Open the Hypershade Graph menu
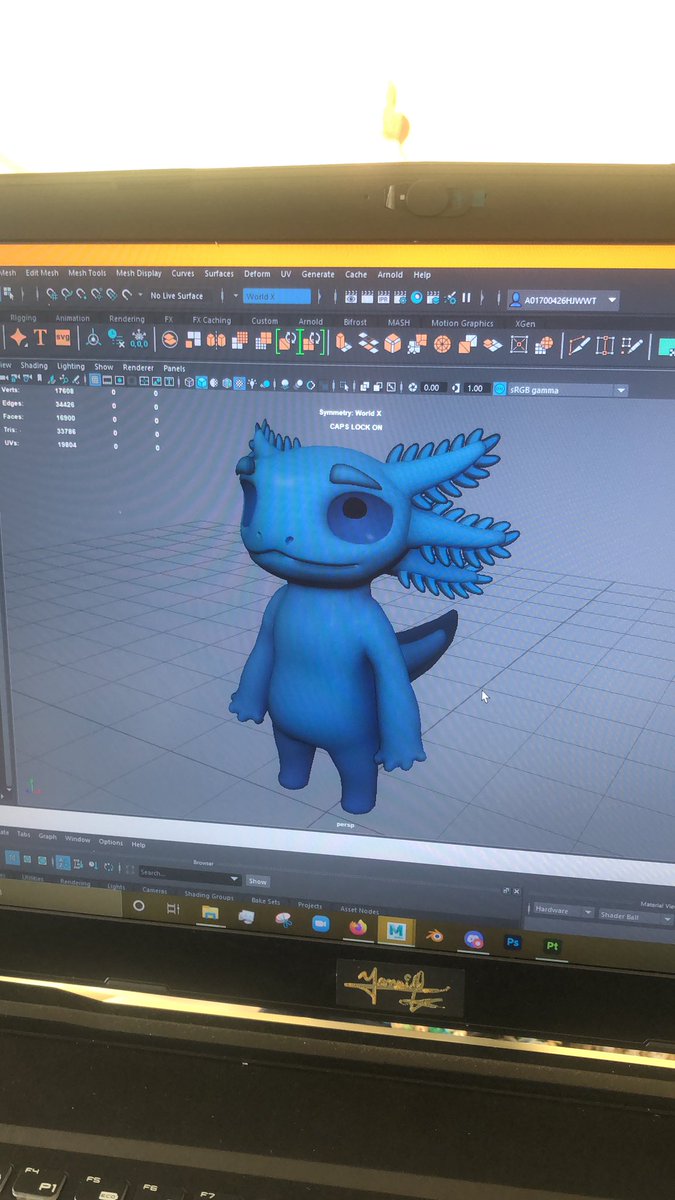 pos(47,836)
